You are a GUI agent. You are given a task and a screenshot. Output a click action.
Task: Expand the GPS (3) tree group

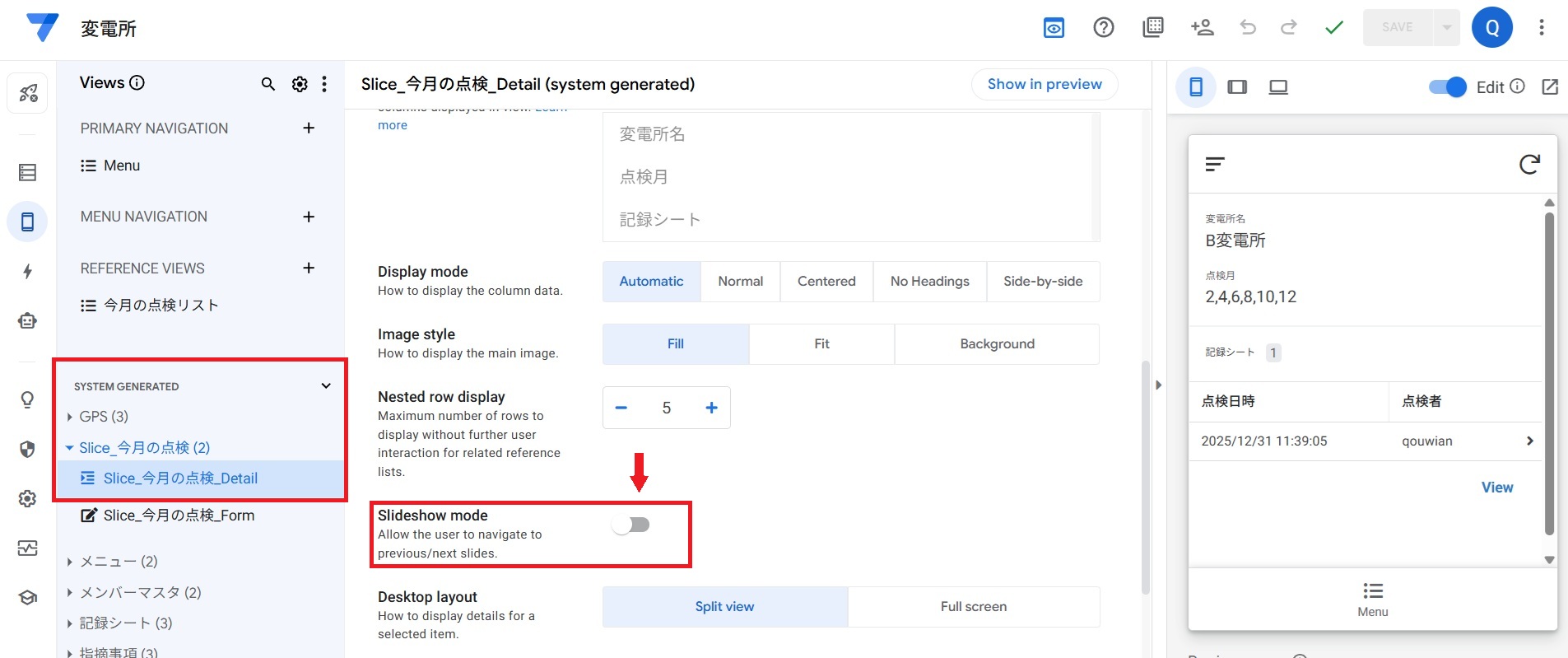coord(70,417)
